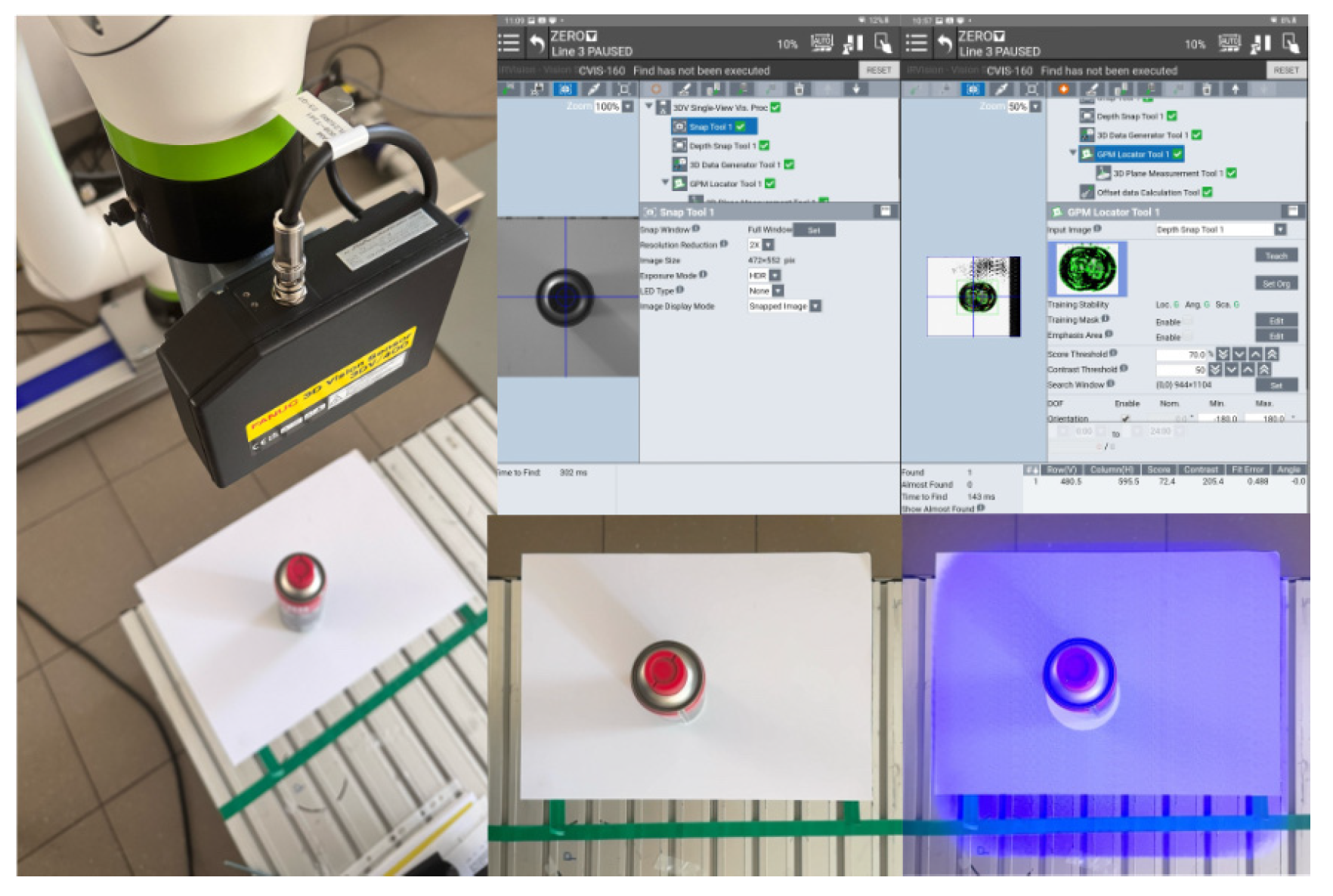The height and width of the screenshot is (896, 1333).
Task: Click the Fit Error column header
Action: pyautogui.click(x=1248, y=470)
